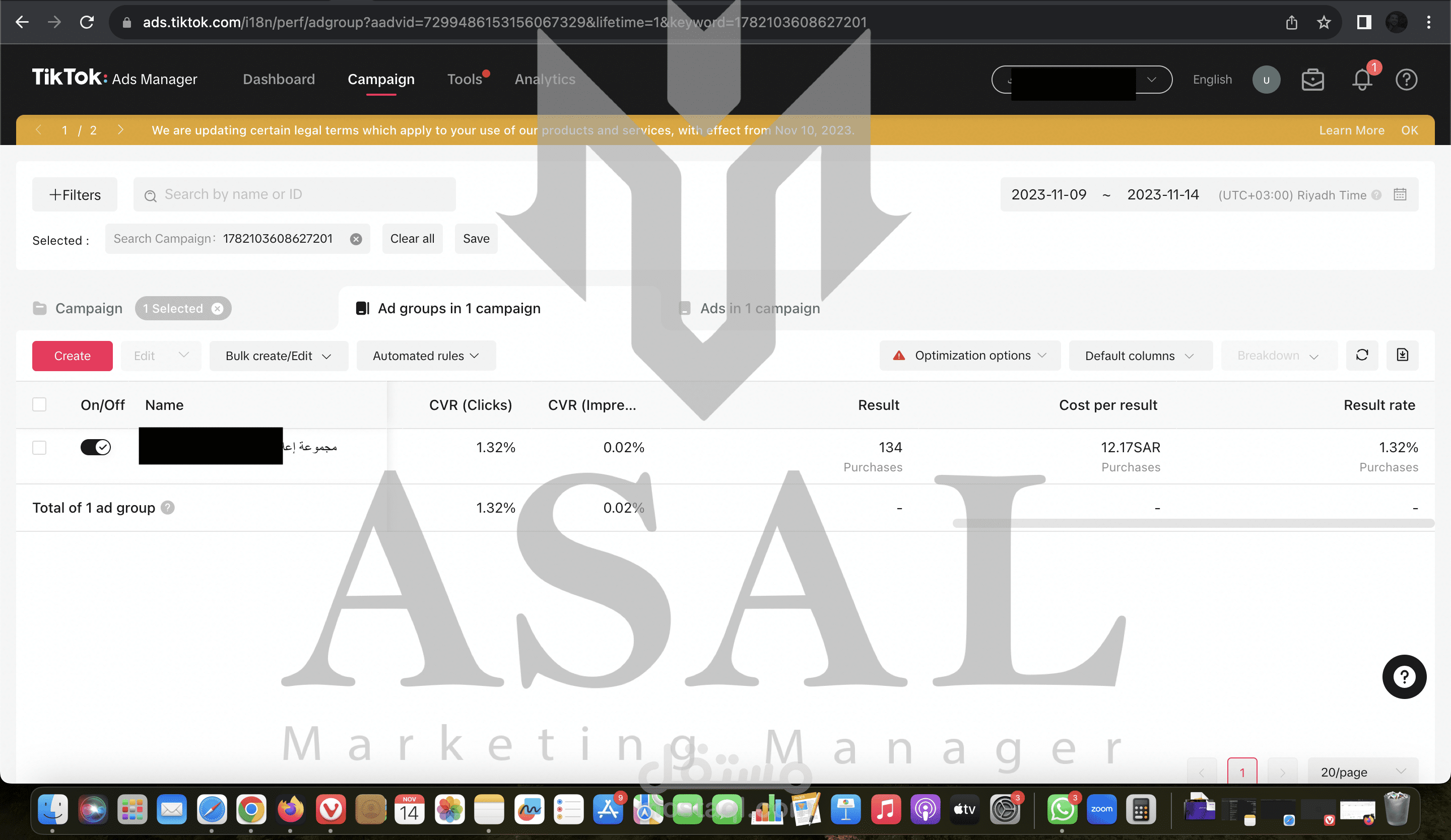Switch to Ads in 1 campaign tab
The image size is (1451, 840).
pyautogui.click(x=759, y=308)
